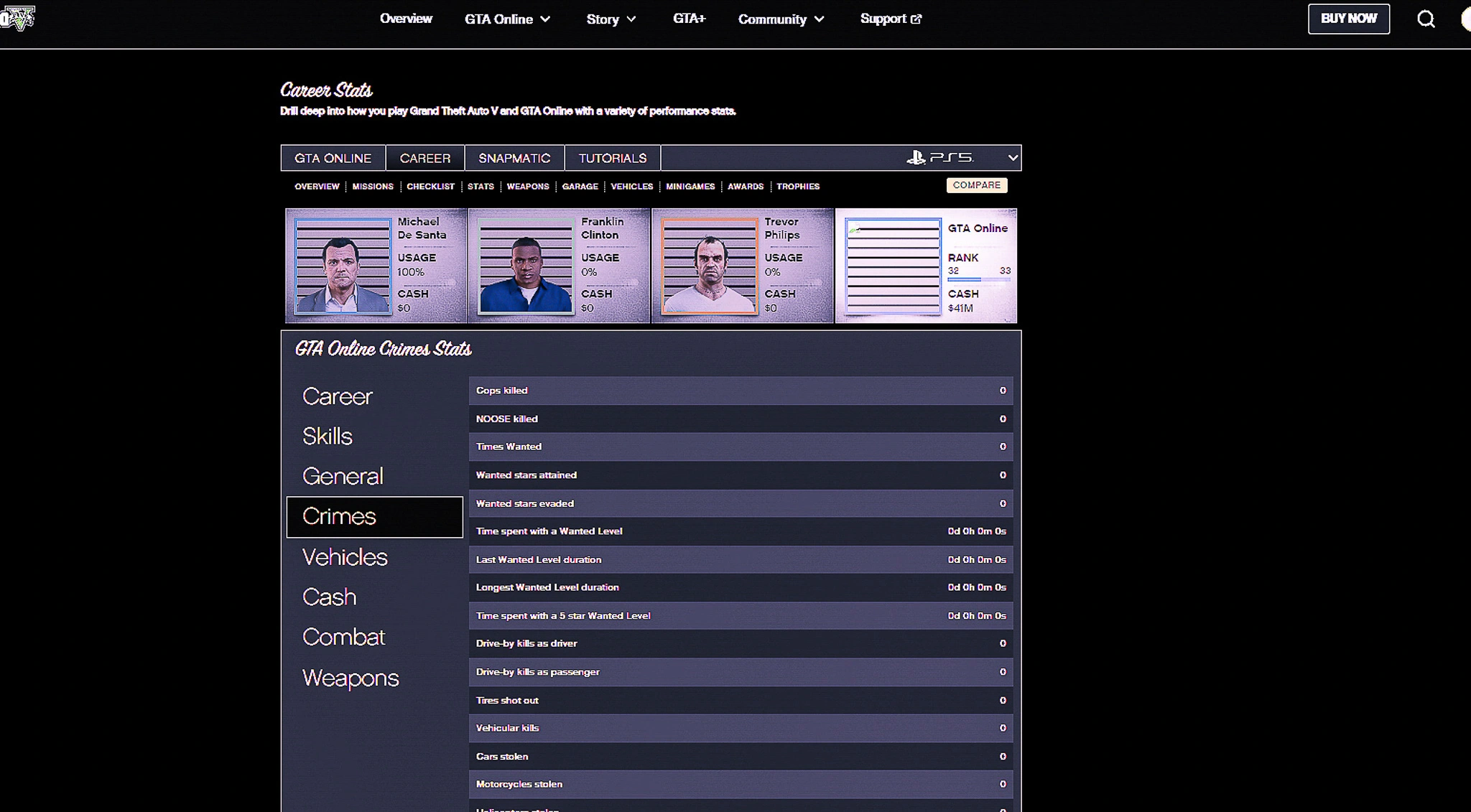
Task: Open Support external link
Action: [x=890, y=19]
